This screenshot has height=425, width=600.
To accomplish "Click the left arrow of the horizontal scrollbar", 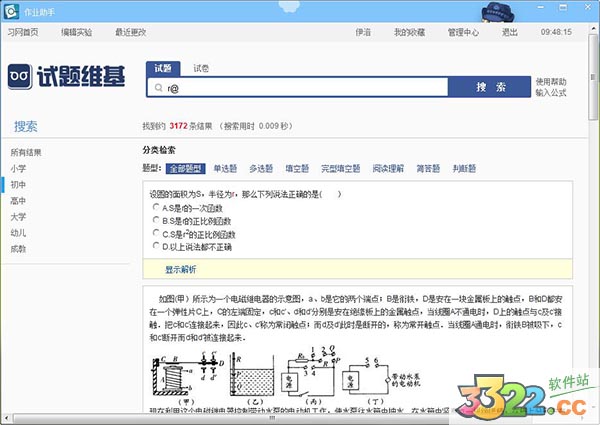I will click(x=6, y=418).
